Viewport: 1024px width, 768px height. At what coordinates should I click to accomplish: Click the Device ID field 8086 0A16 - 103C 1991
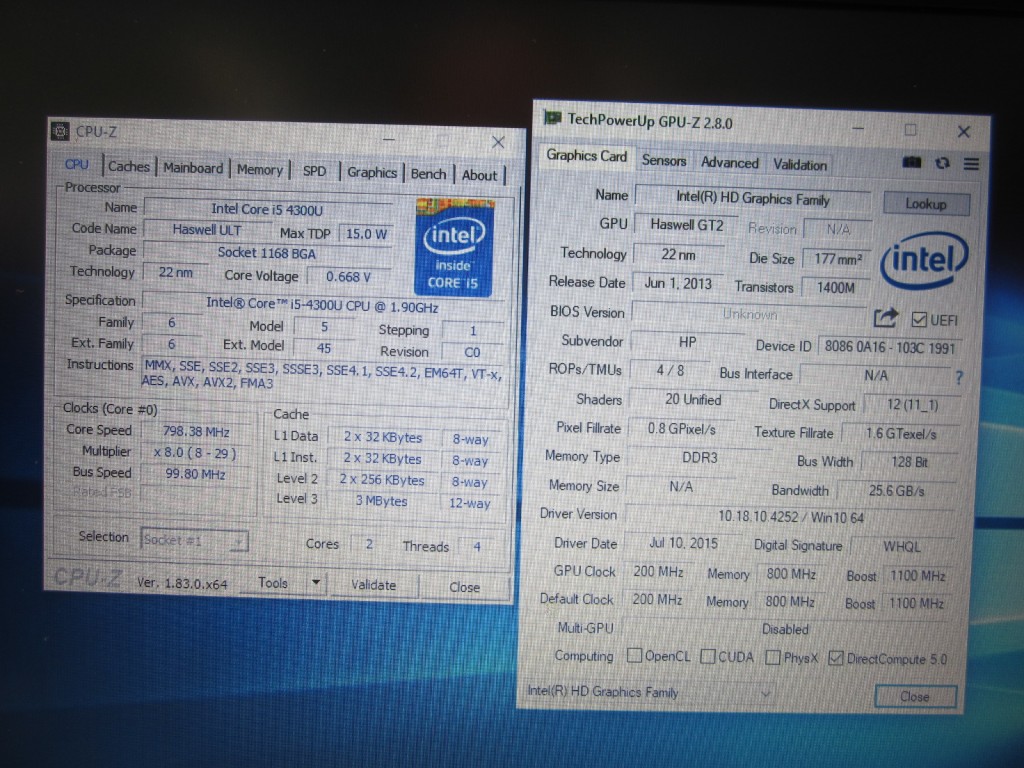(x=889, y=347)
